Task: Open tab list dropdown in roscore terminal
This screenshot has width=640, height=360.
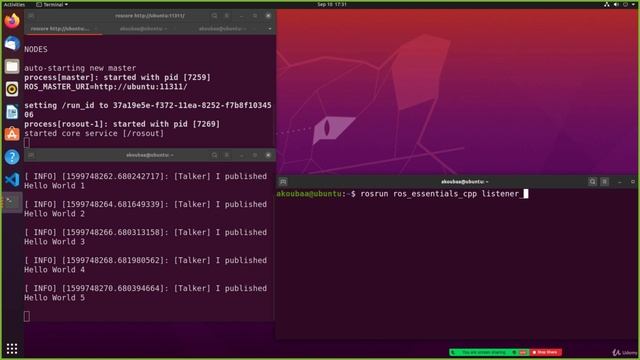Action: coord(270,29)
